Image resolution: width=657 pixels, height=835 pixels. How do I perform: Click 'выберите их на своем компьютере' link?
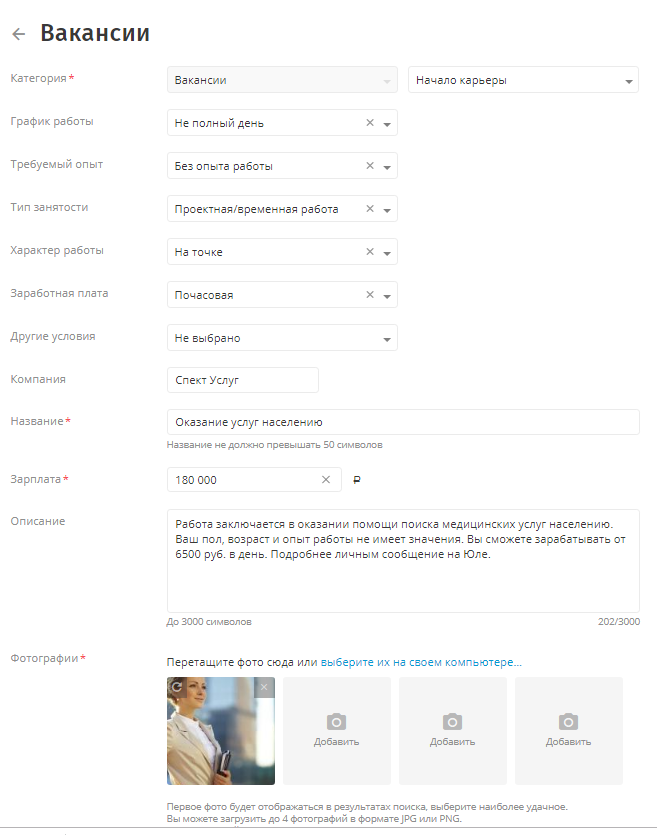click(x=421, y=662)
